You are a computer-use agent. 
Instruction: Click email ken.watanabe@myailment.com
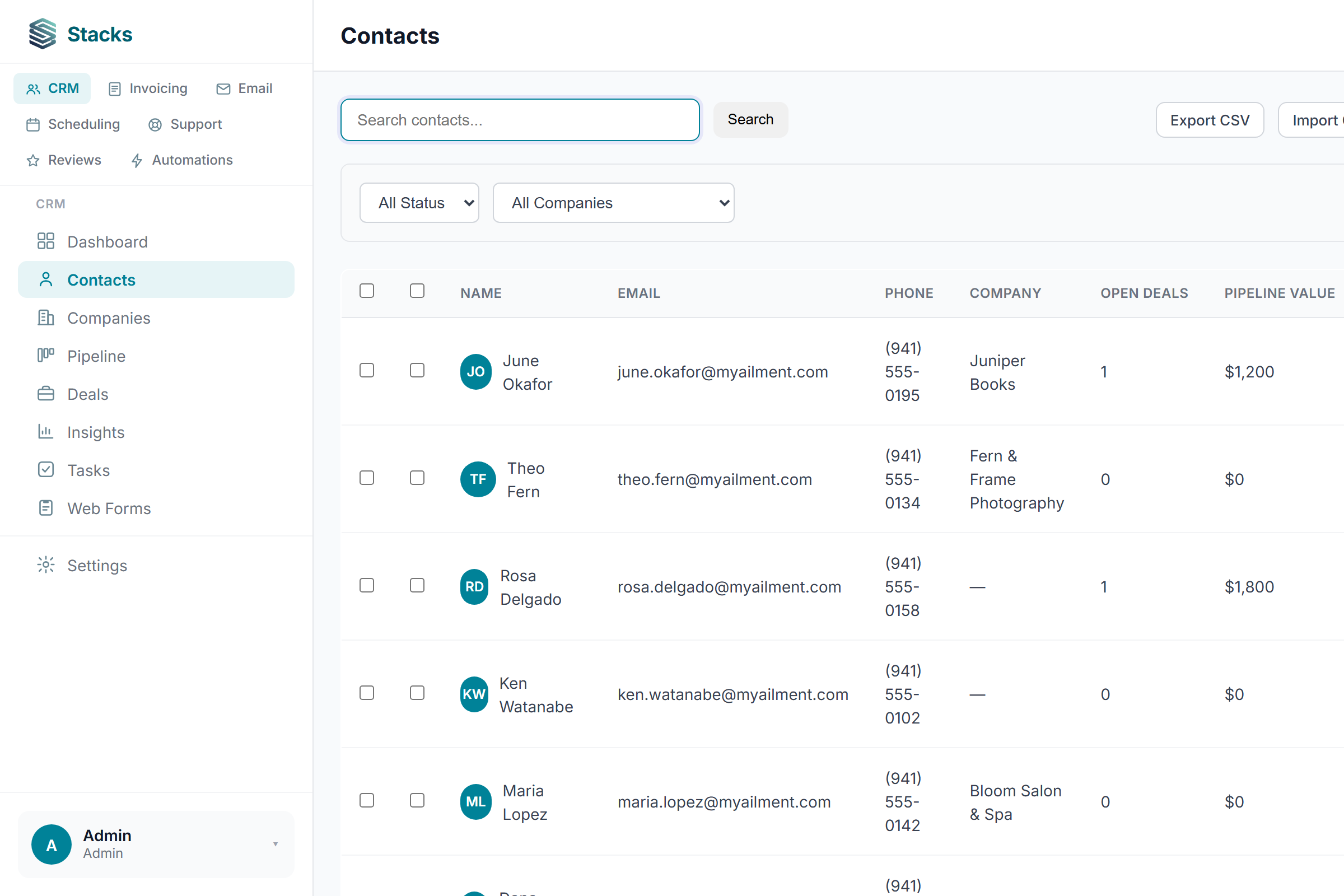733,694
